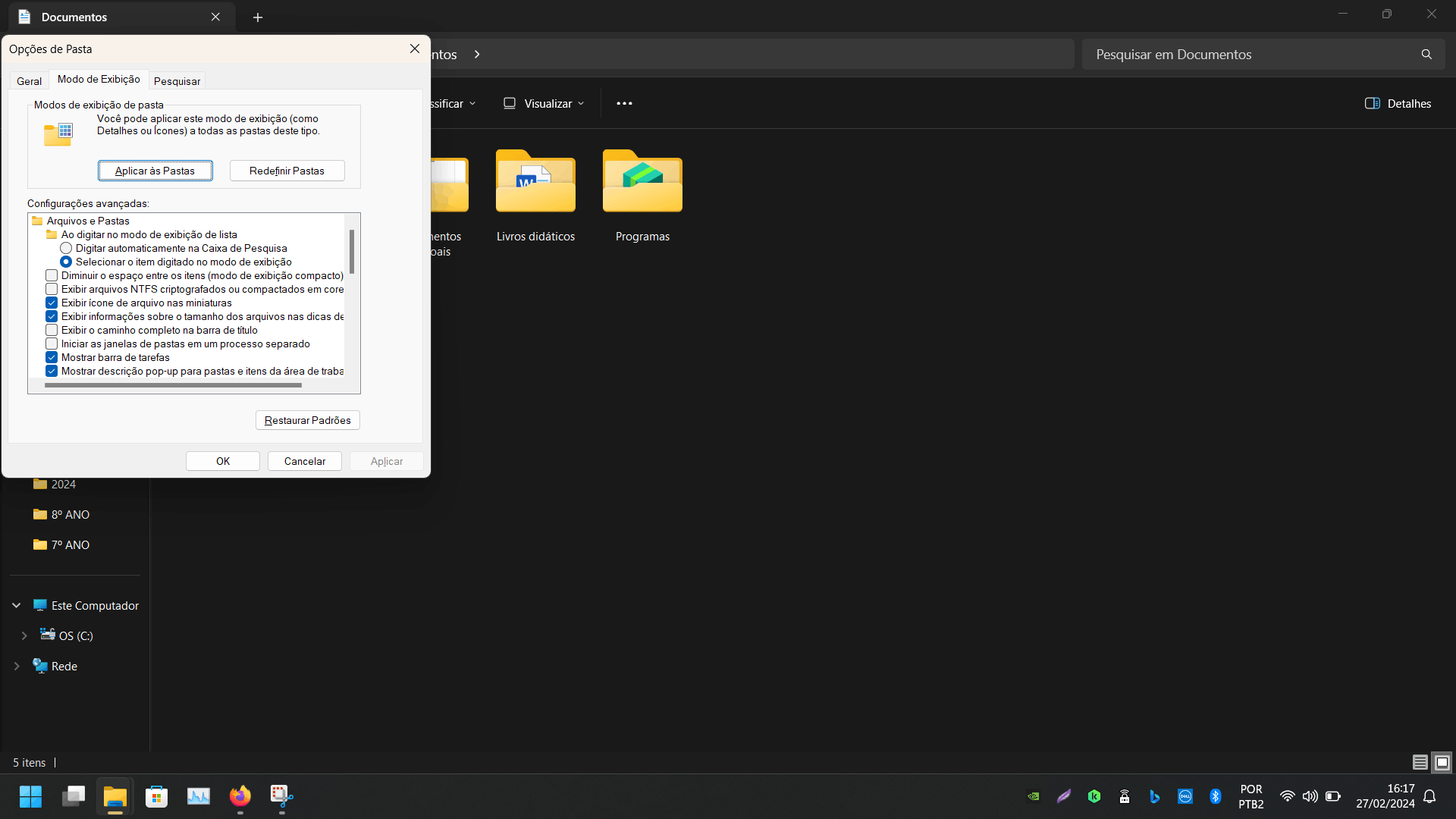Click the Restaurar Padrões button
The width and height of the screenshot is (1456, 819).
[x=308, y=421]
